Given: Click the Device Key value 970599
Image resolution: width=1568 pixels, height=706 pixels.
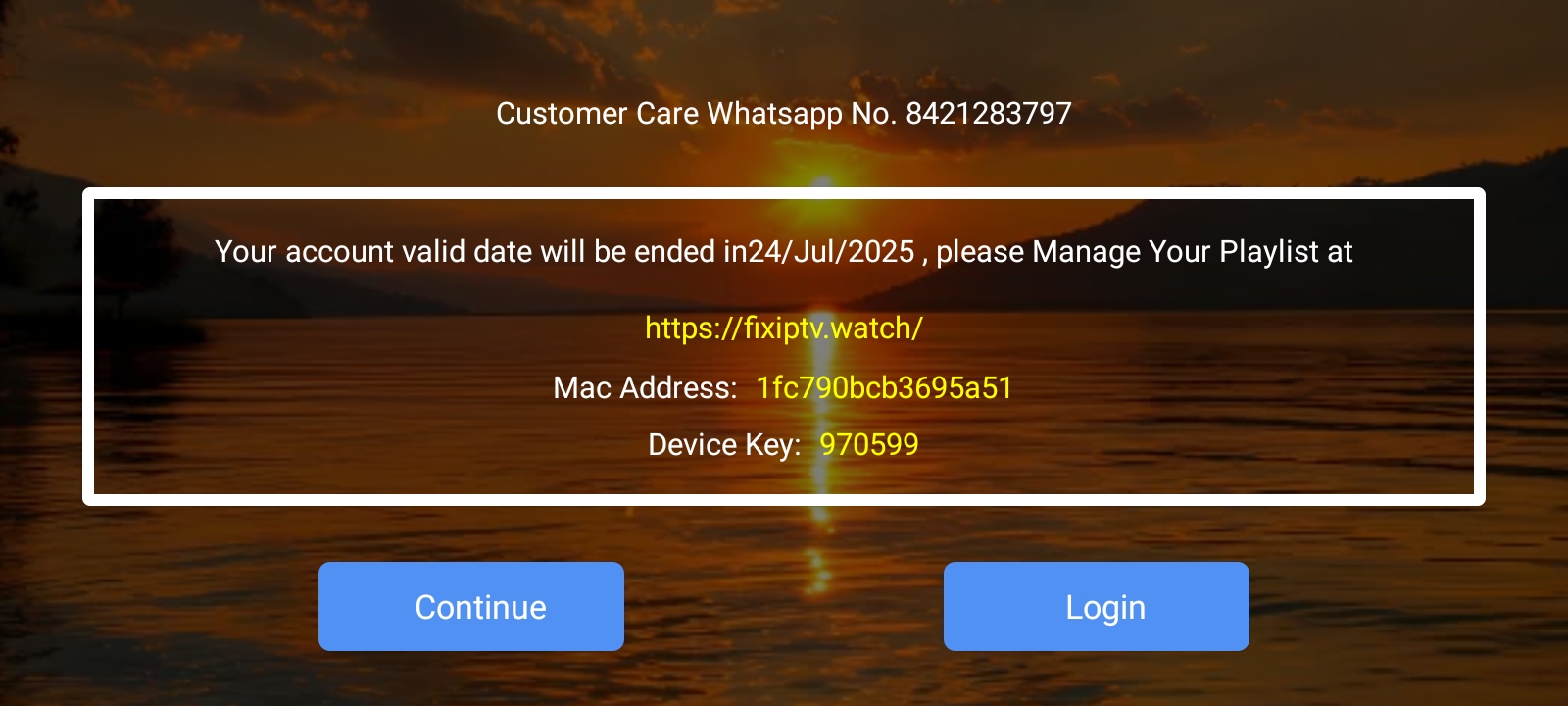Looking at the screenshot, I should coord(869,444).
